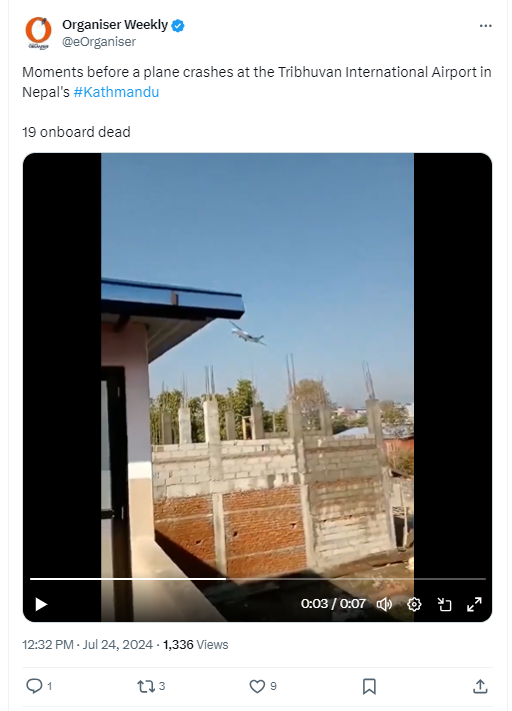Toggle picture-in-picture mode icon
This screenshot has height=711, width=512.
tap(444, 604)
